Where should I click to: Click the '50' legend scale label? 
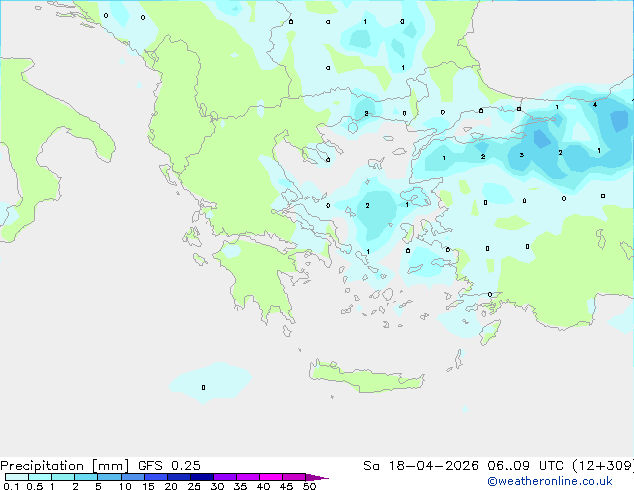pyautogui.click(x=309, y=486)
